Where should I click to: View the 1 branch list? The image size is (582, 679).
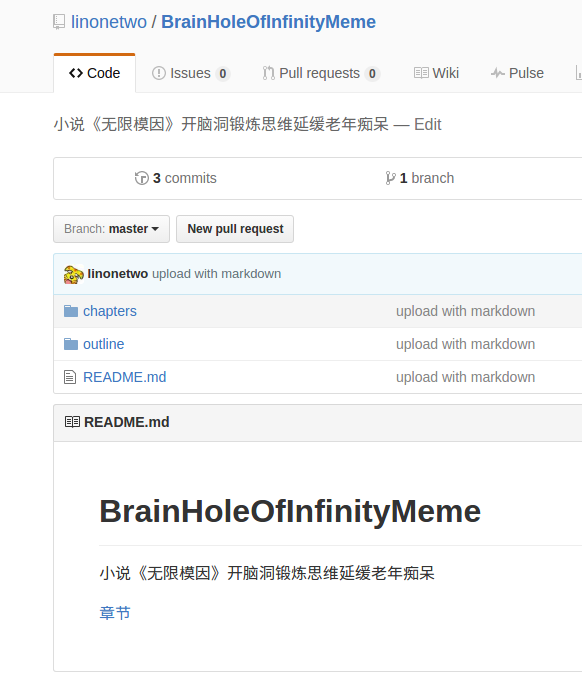420,178
